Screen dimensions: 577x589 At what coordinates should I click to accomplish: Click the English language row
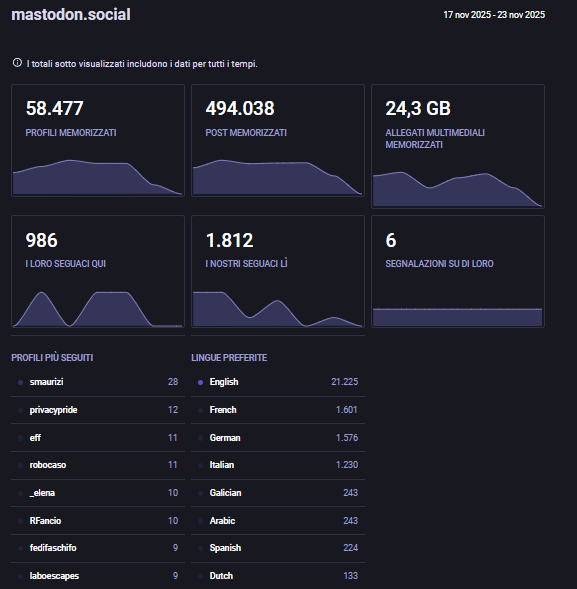[278, 382]
